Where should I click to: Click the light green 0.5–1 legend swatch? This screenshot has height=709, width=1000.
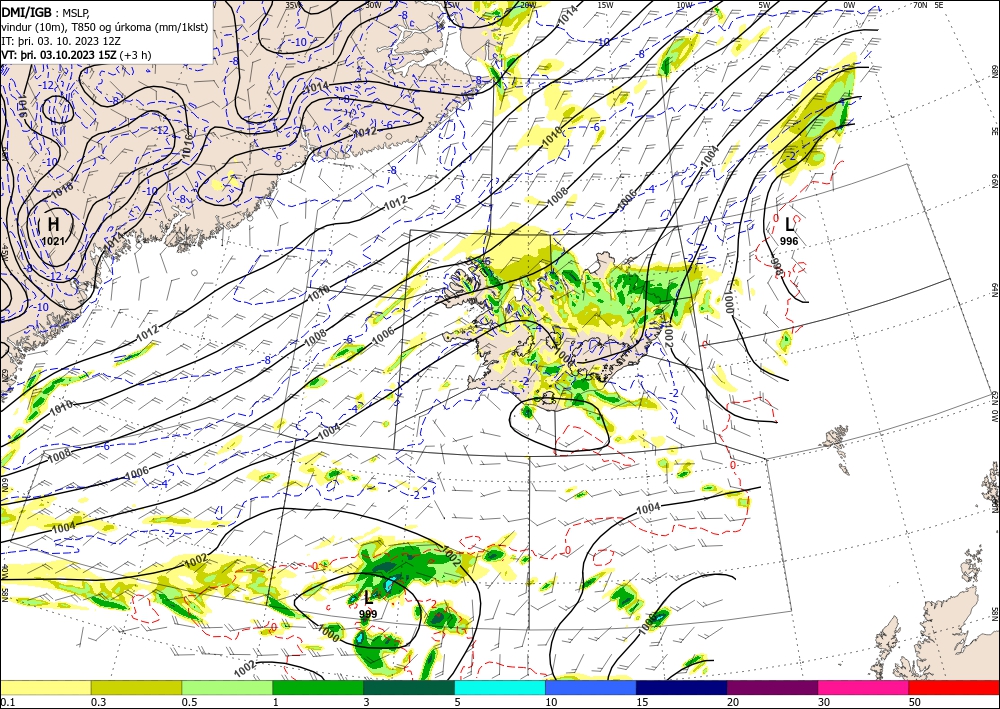pyautogui.click(x=227, y=687)
